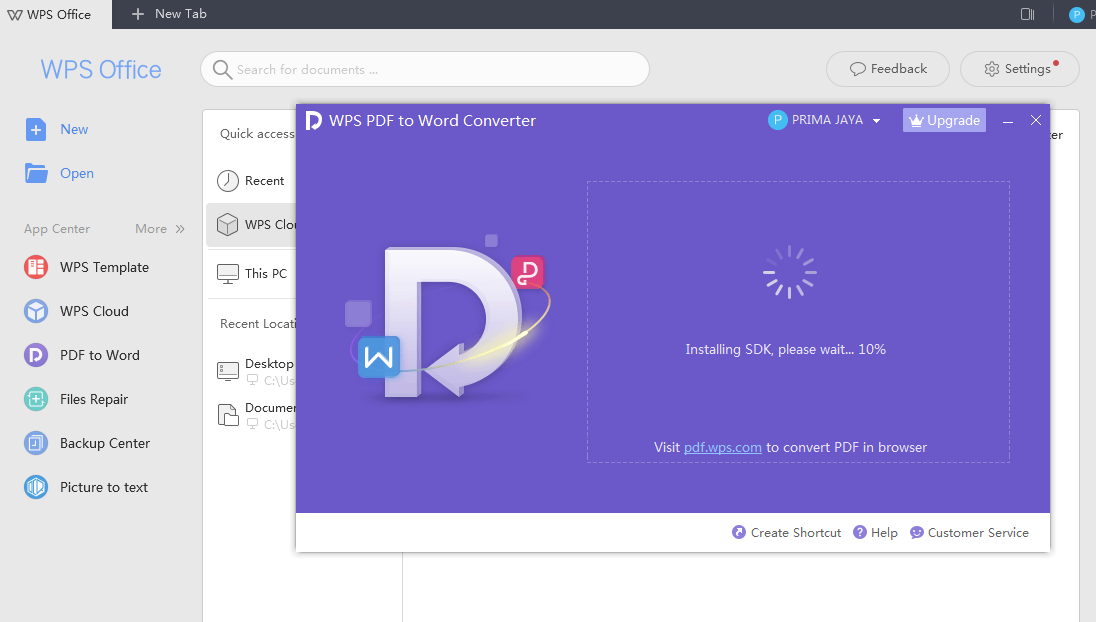Image resolution: width=1096 pixels, height=622 pixels.
Task: Click the Search for documents field
Action: point(425,69)
